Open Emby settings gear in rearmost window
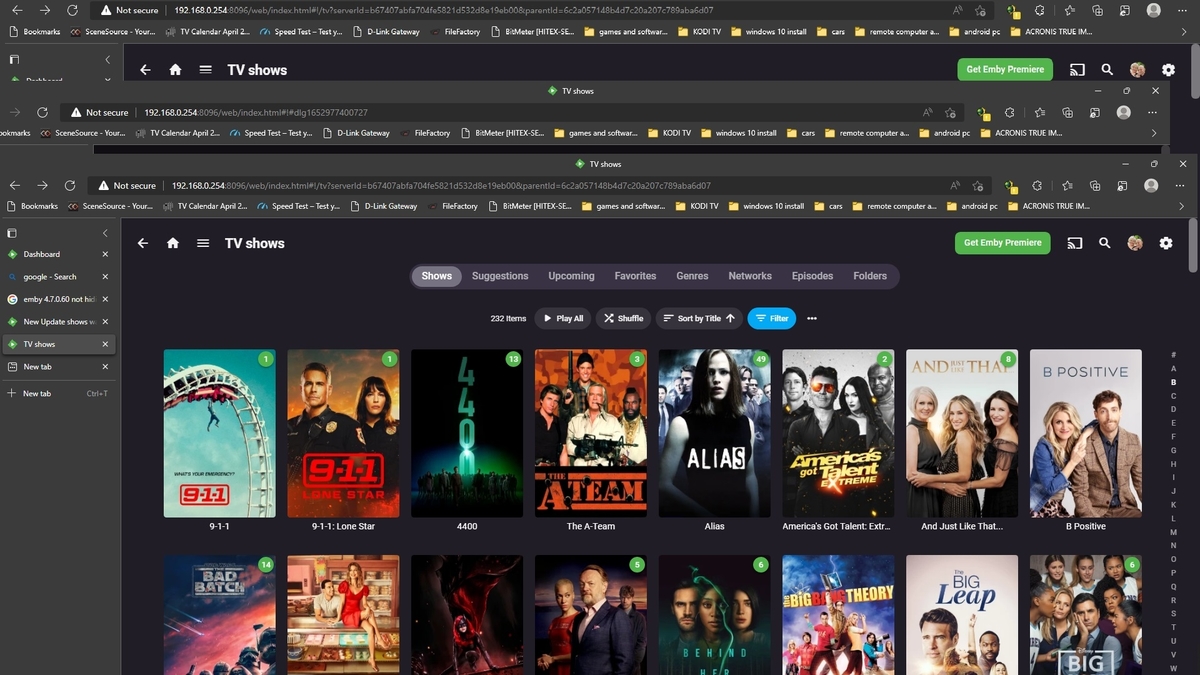The height and width of the screenshot is (675, 1200). click(x=1168, y=70)
